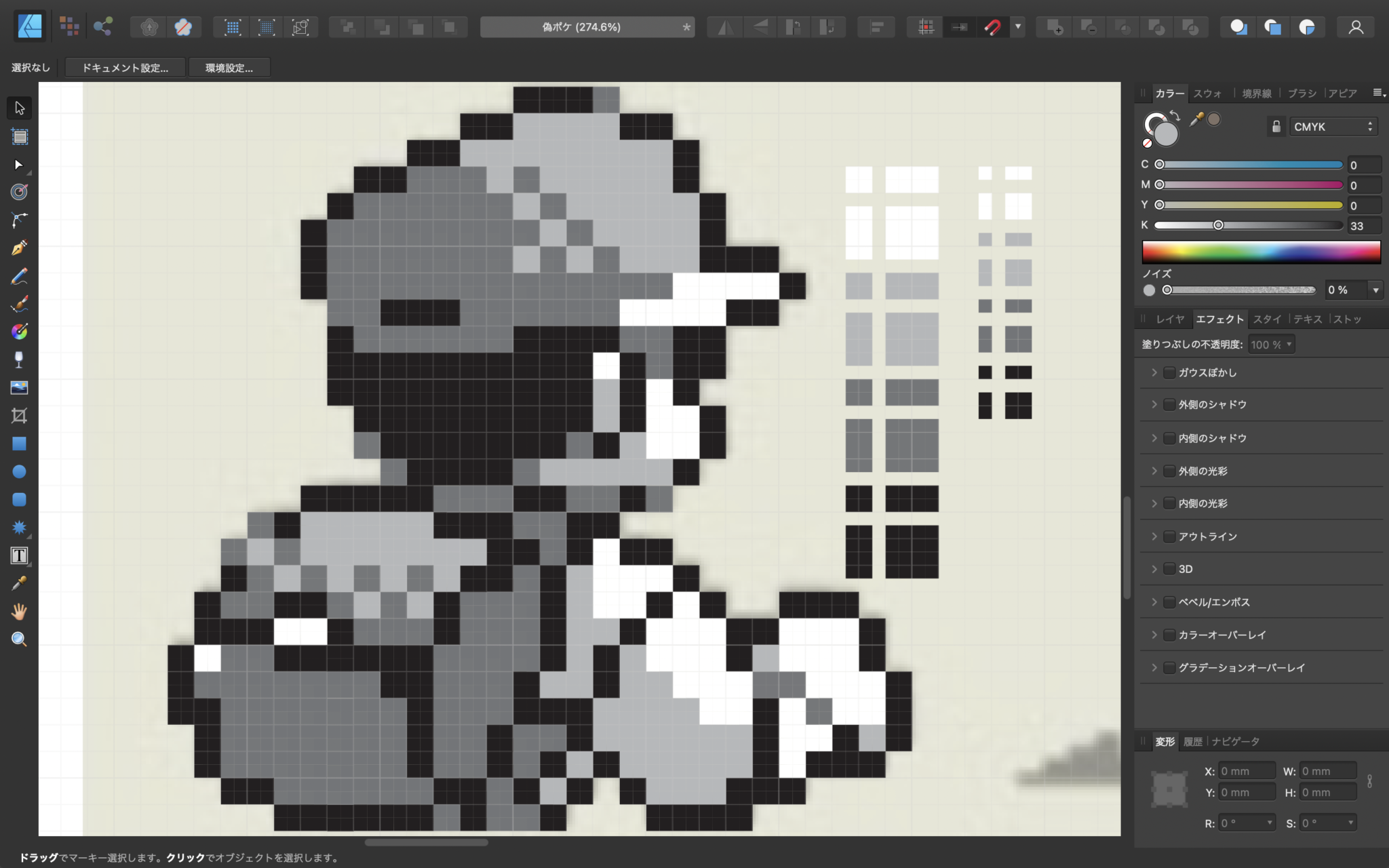Switch to the レイヤ tab

[1170, 319]
